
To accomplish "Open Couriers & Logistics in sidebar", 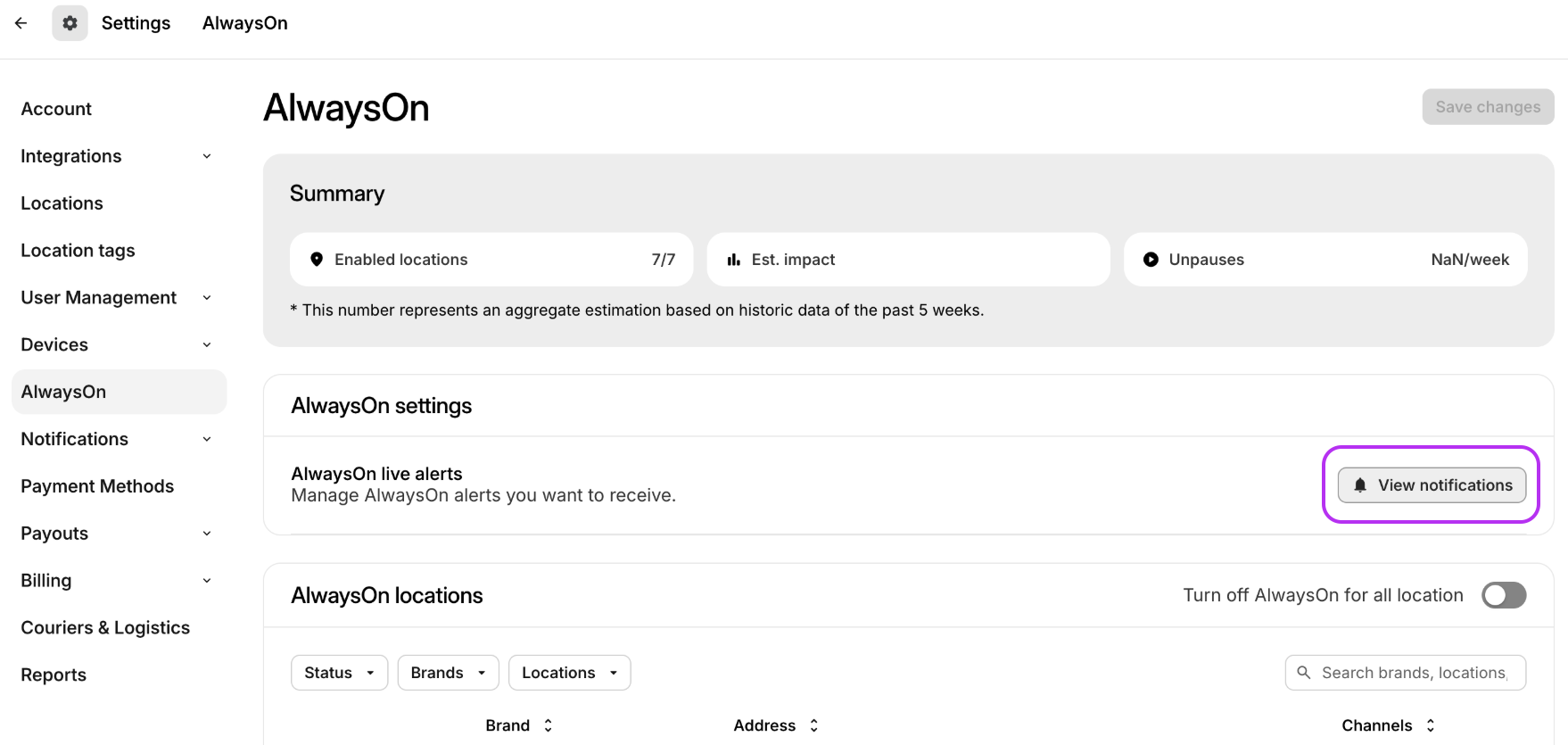I will 105,628.
